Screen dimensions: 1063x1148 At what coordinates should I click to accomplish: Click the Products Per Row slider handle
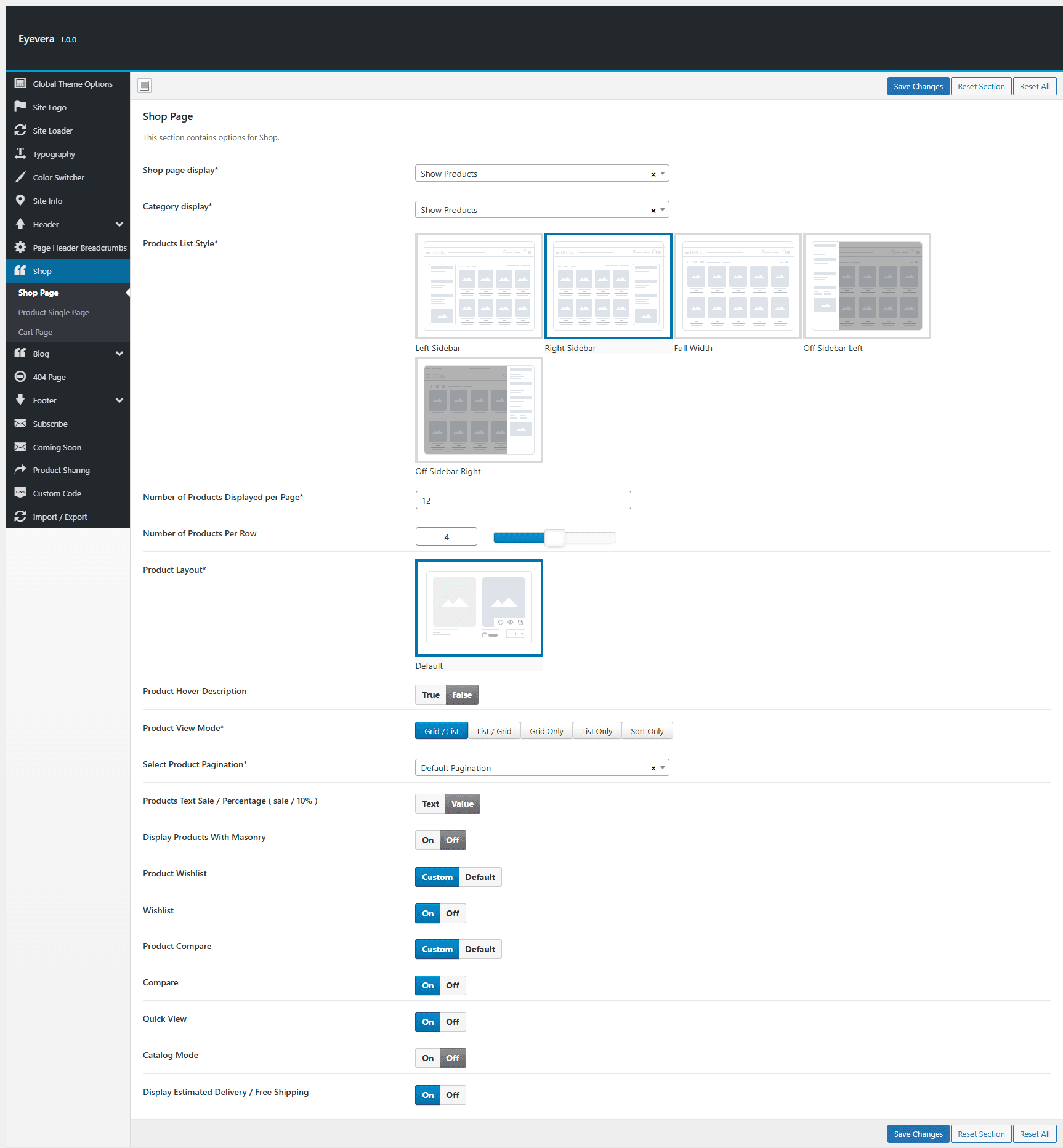point(555,538)
